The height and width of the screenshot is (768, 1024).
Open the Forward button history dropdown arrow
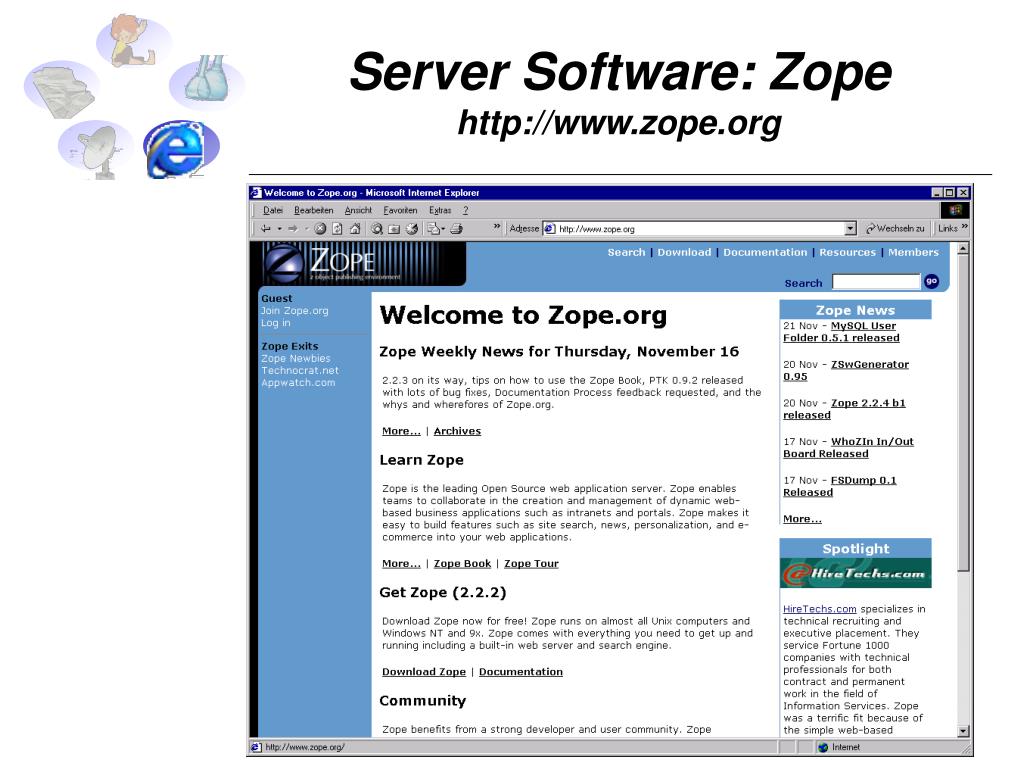pyautogui.click(x=306, y=229)
